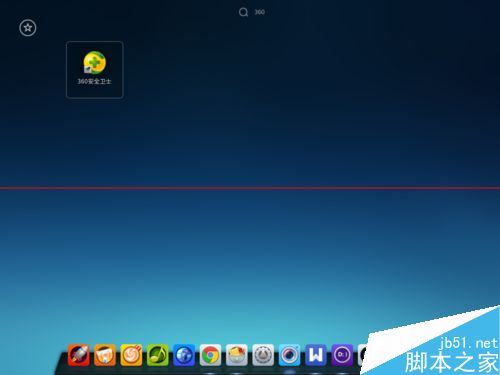Open the Control Center gear dock icon
The height and width of the screenshot is (375, 500).
pyautogui.click(x=263, y=355)
